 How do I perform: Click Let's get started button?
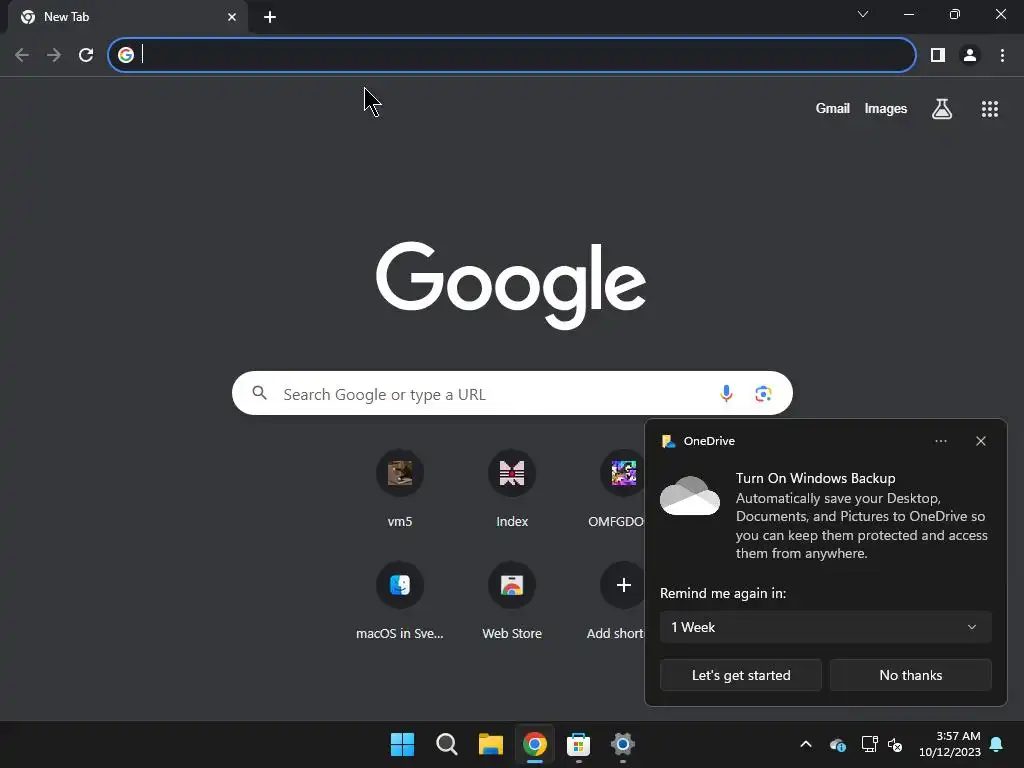[741, 675]
